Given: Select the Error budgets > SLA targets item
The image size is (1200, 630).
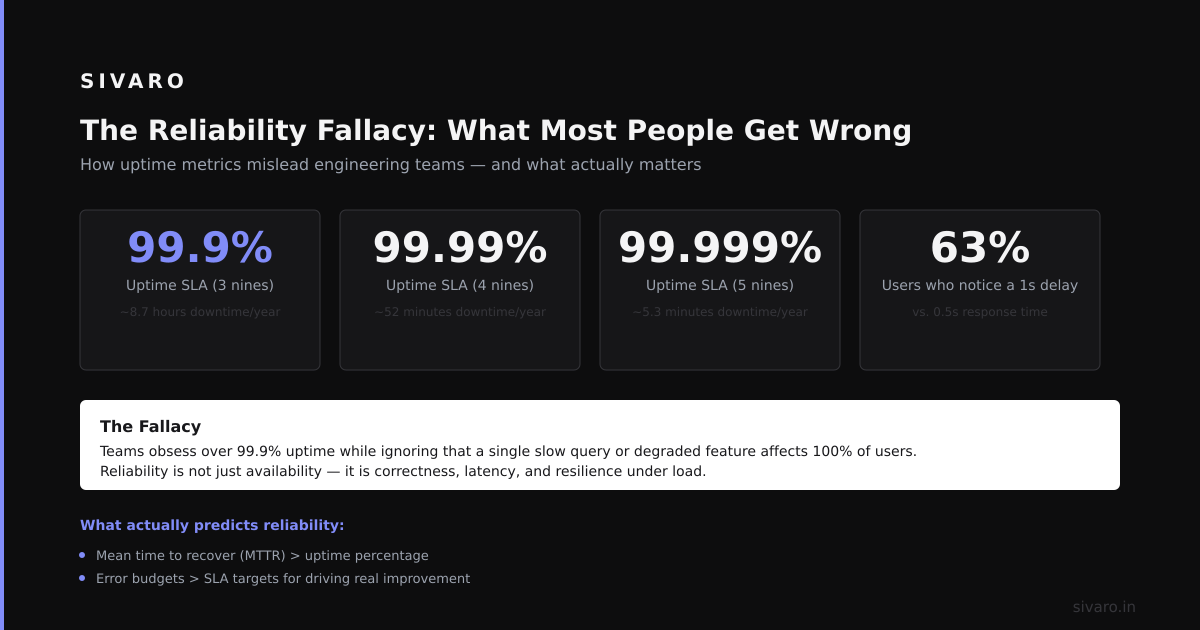Looking at the screenshot, I should point(283,579).
